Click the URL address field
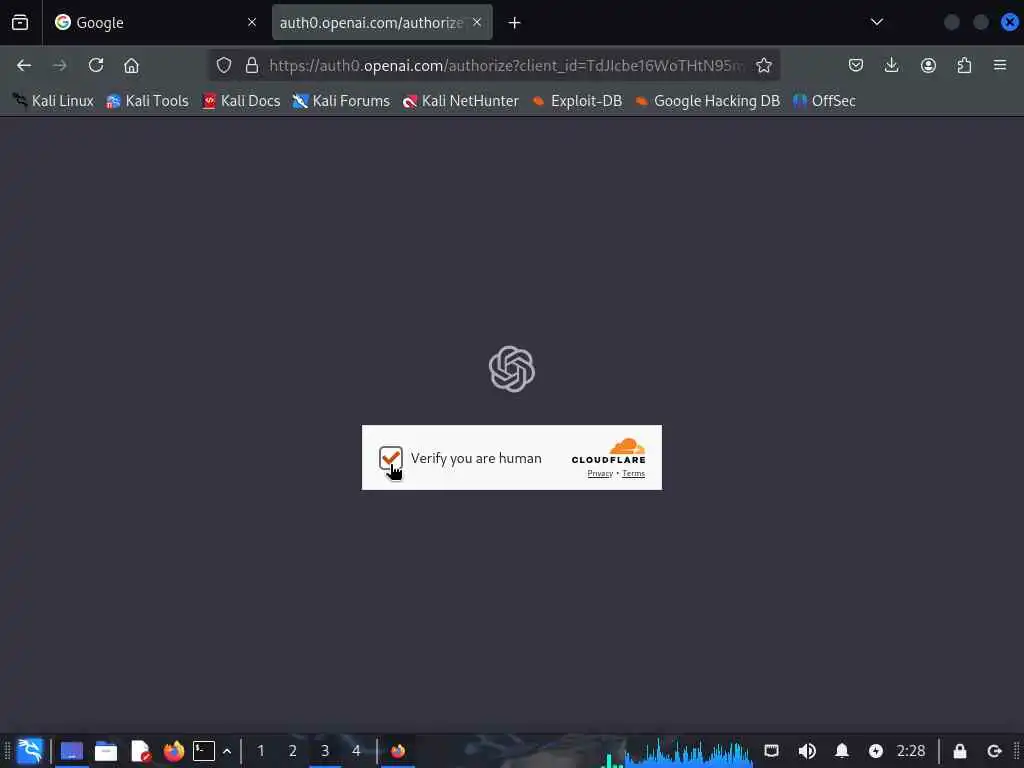This screenshot has height=768, width=1024. (506, 65)
